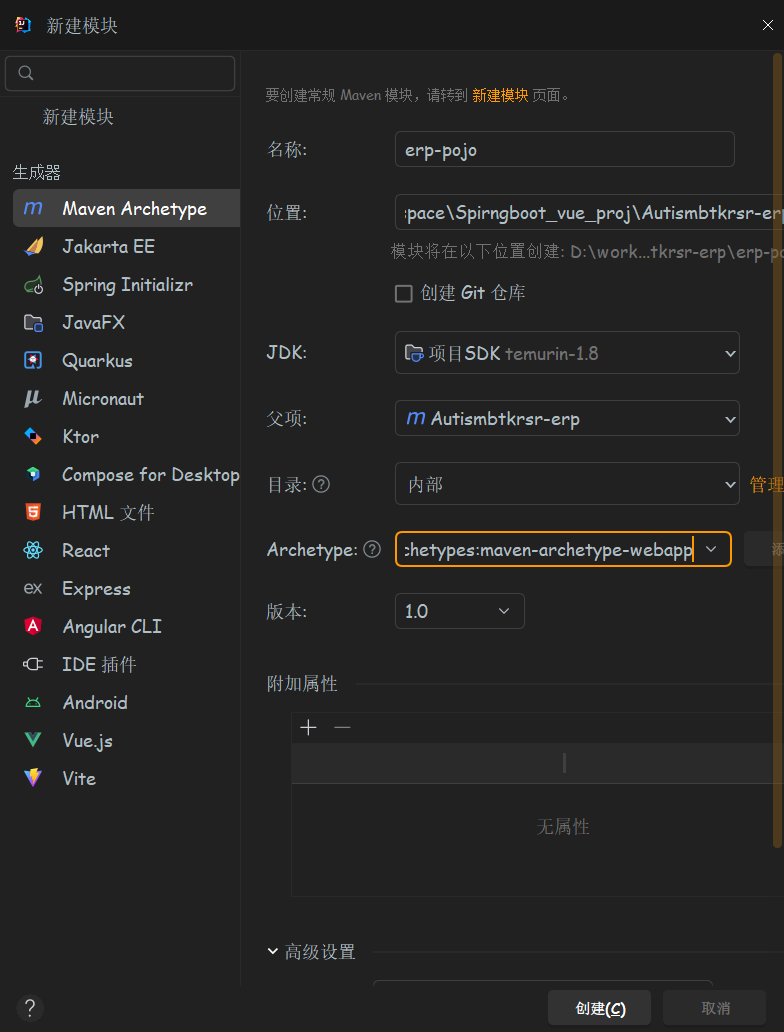784x1032 pixels.
Task: Select the Jakarta EE generator icon
Action: [34, 247]
